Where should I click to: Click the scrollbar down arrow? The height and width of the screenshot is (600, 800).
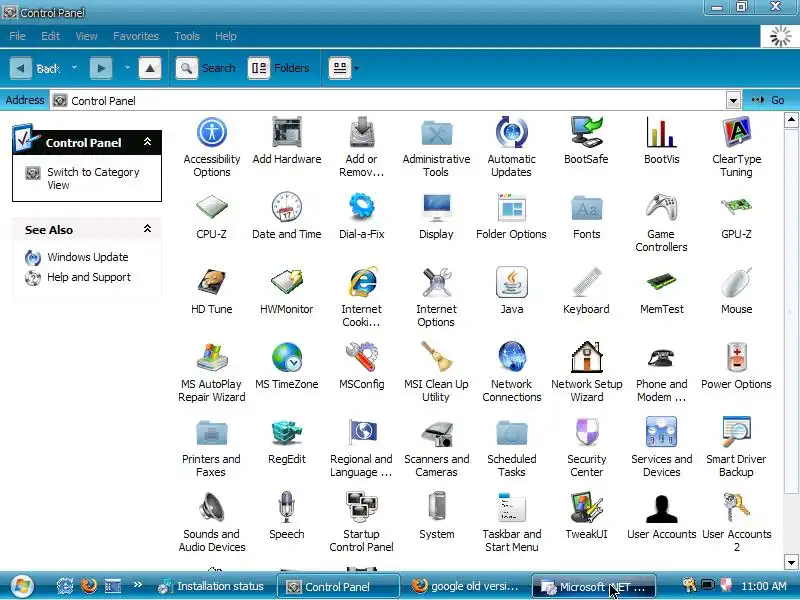(x=791, y=562)
